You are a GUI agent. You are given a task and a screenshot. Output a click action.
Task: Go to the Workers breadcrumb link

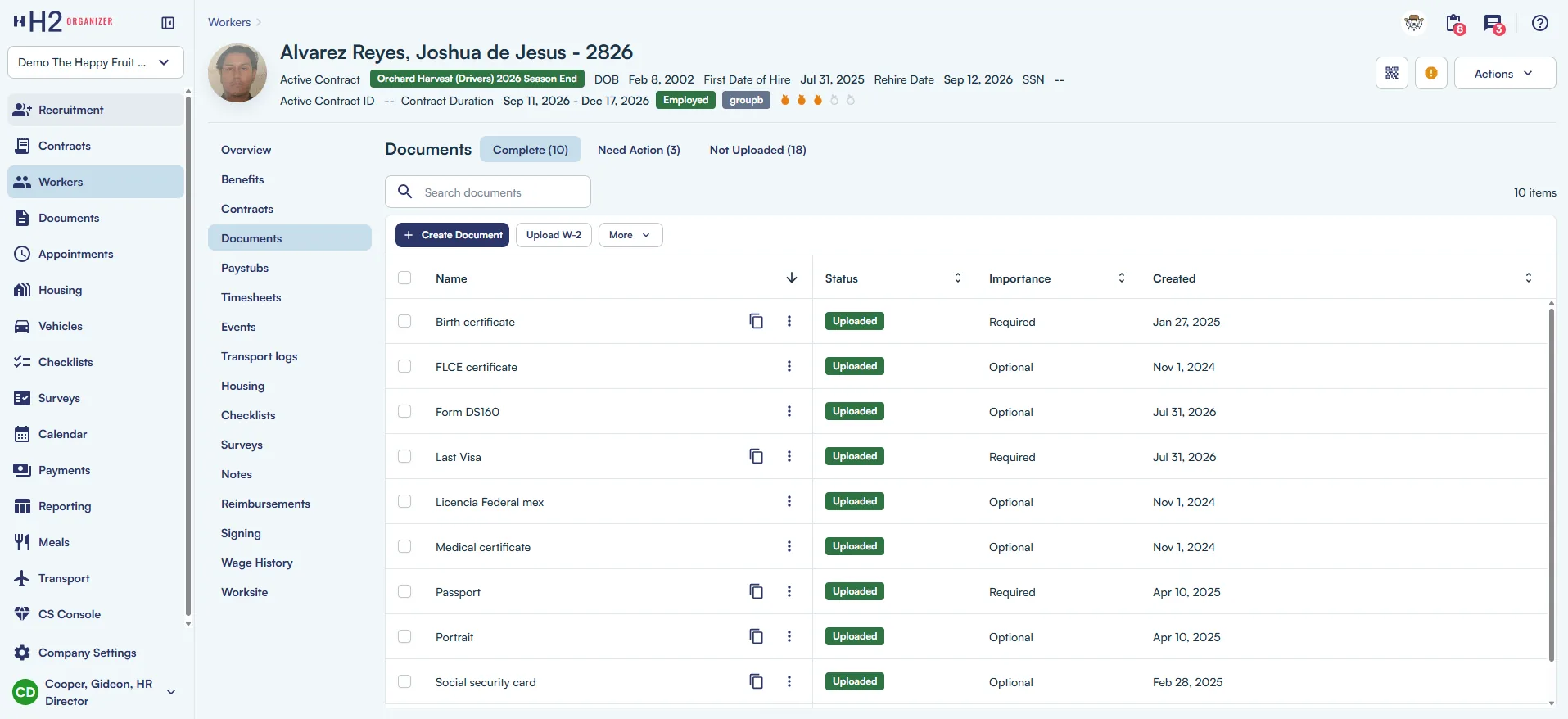tap(229, 22)
